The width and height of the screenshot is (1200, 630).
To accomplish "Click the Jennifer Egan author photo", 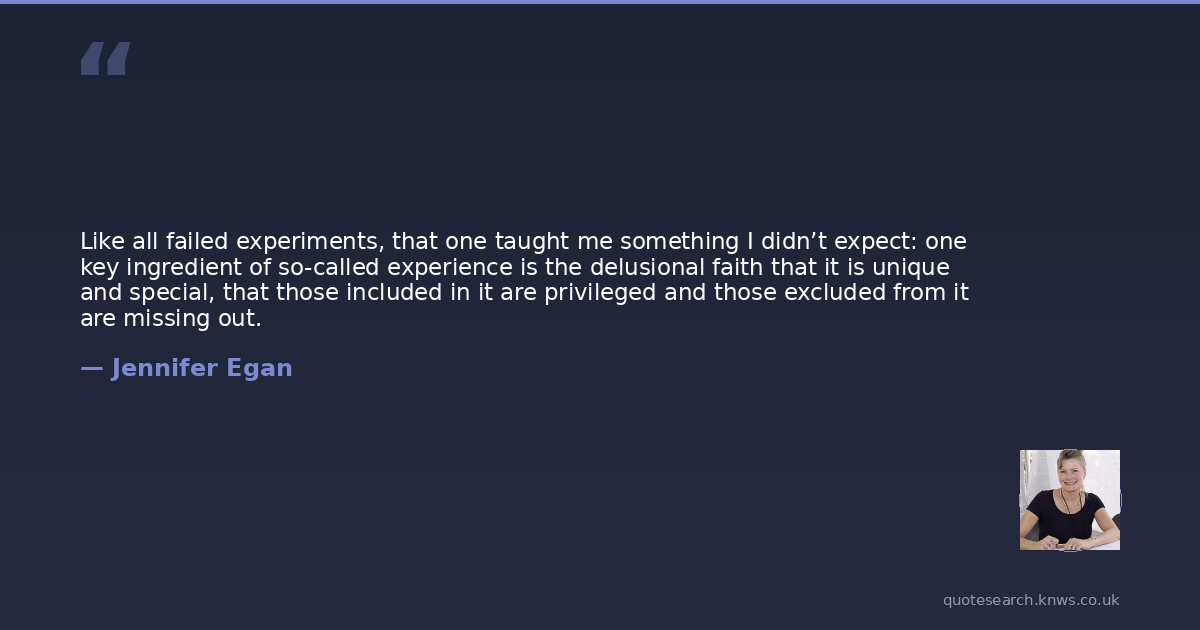I will tap(1069, 500).
